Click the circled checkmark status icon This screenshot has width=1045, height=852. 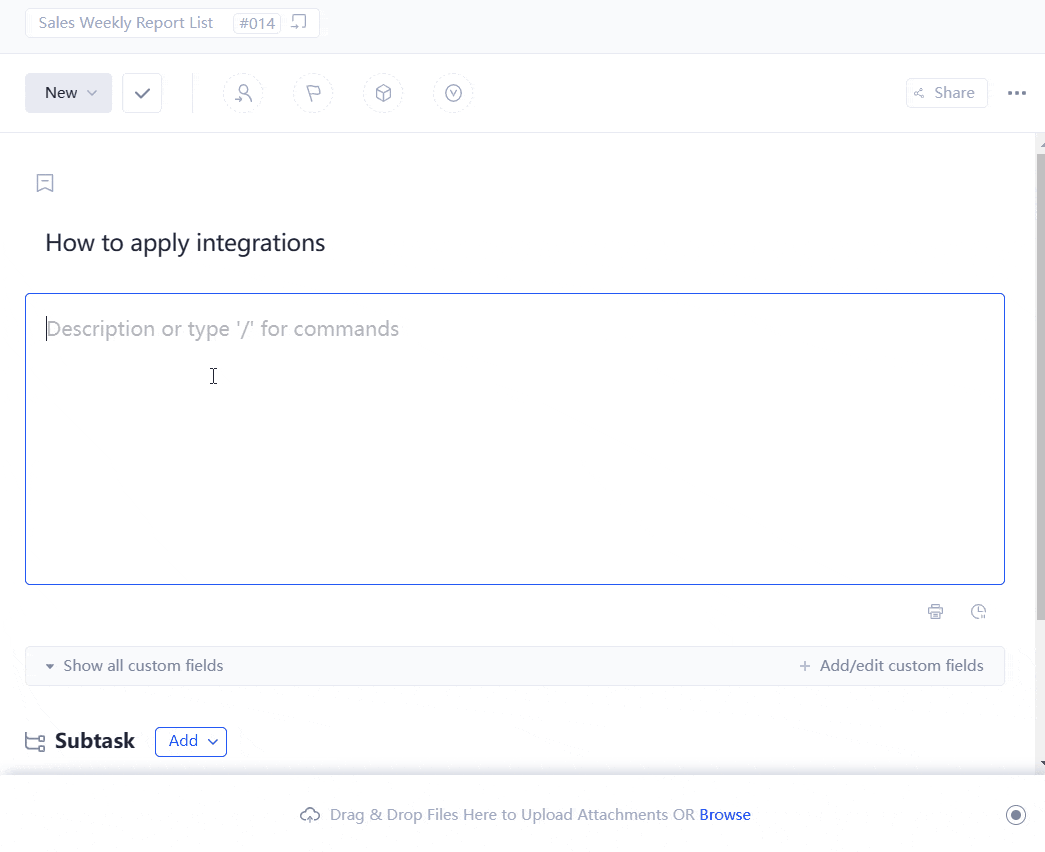click(453, 92)
